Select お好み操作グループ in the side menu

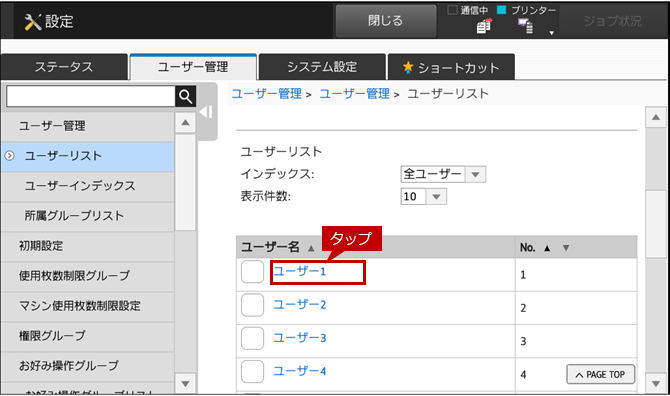click(x=88, y=366)
